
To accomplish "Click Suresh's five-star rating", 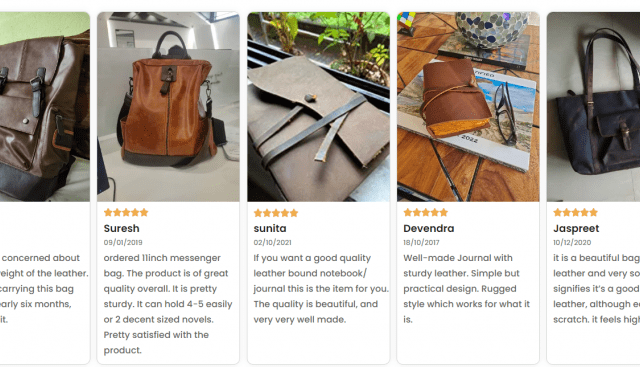I will click(126, 212).
